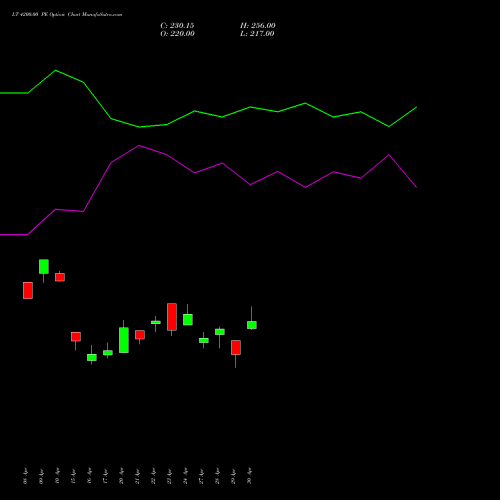
Task: Click the '23 Apr' date label
Action: tap(169, 476)
